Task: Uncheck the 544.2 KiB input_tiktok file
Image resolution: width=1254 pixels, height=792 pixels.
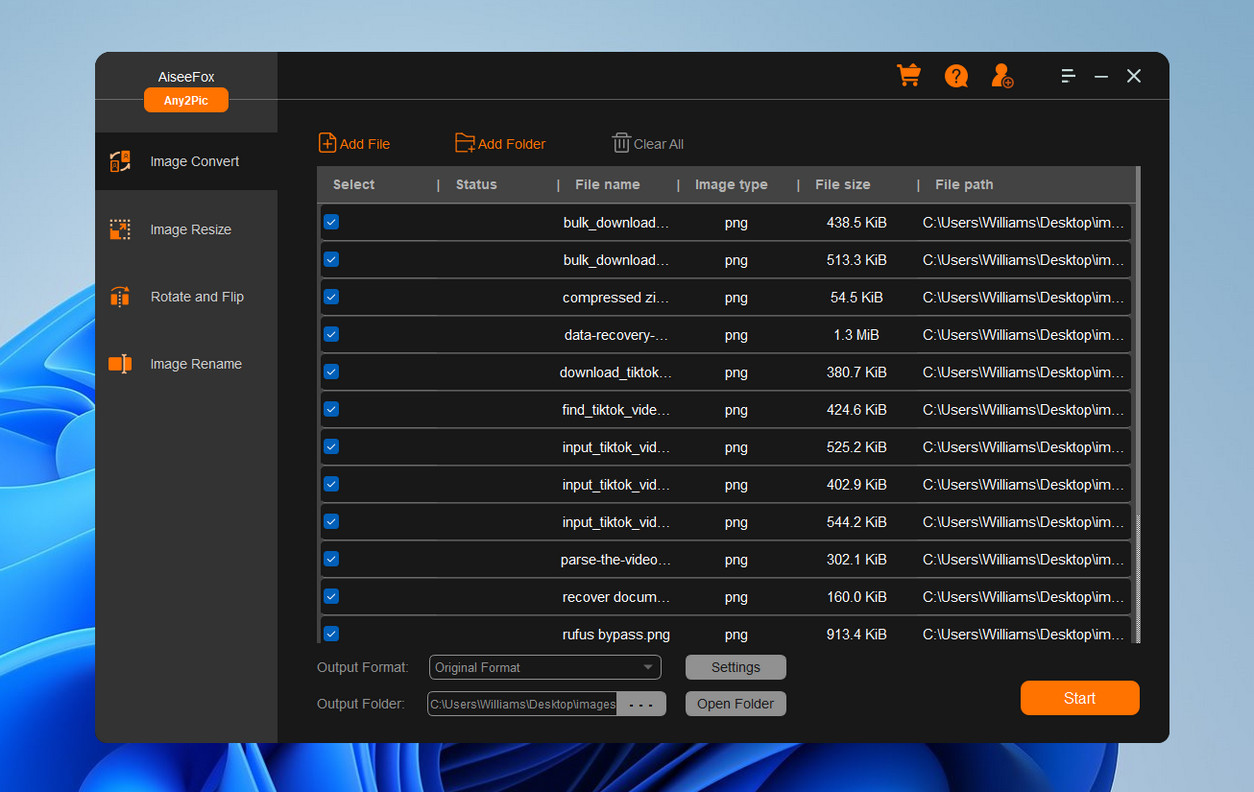Action: [331, 521]
